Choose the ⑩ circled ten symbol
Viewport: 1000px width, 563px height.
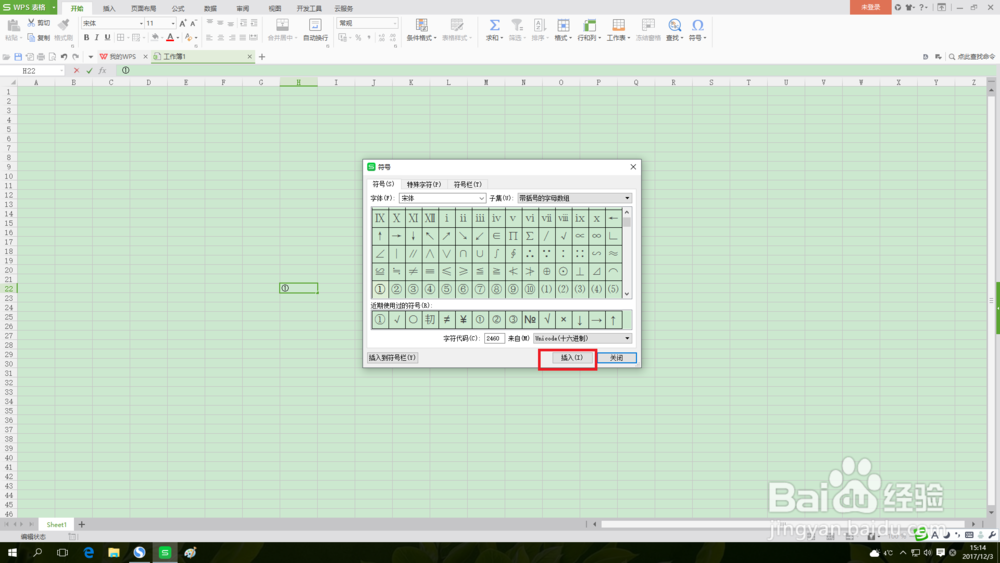tap(530, 289)
